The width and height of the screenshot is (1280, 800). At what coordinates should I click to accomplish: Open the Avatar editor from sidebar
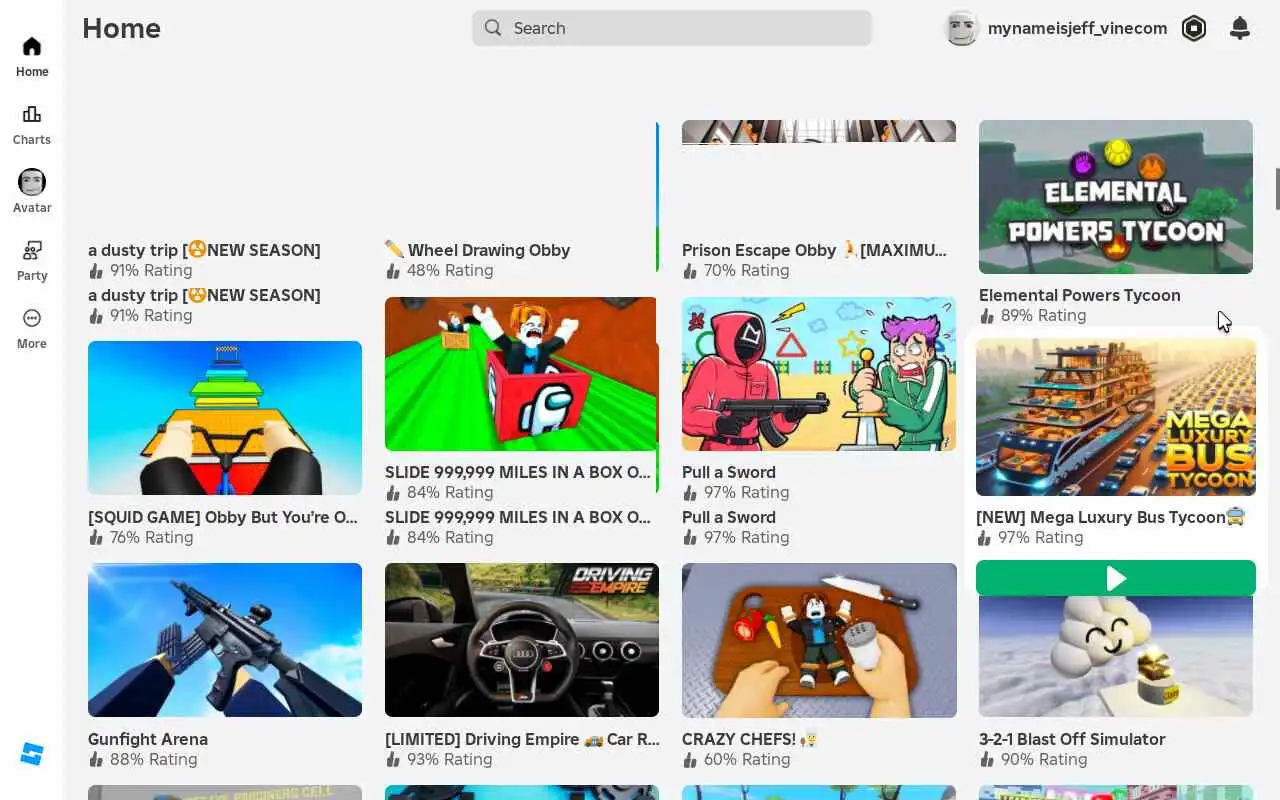[x=32, y=192]
